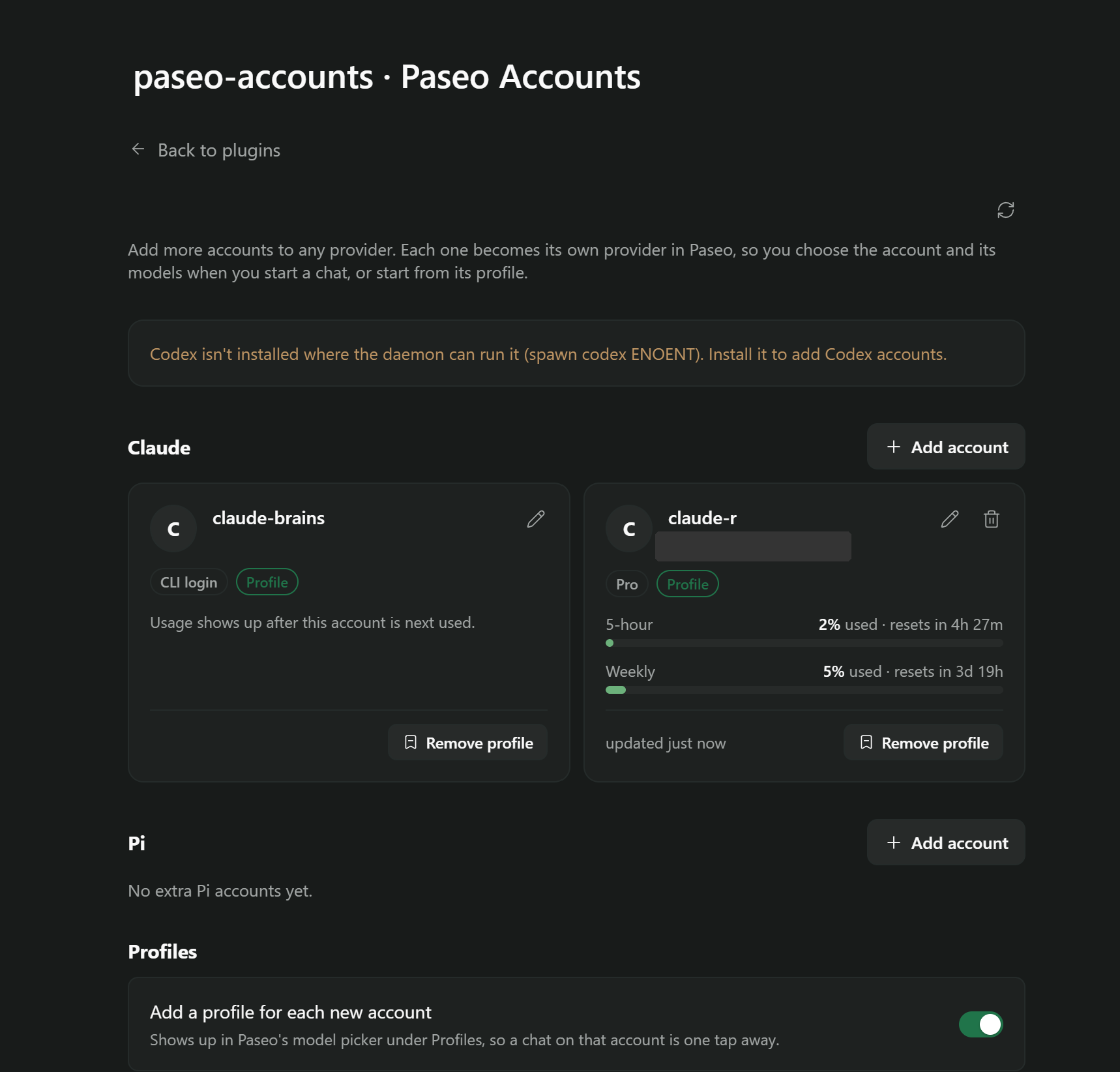Edit the claude-brains account name

tap(536, 519)
